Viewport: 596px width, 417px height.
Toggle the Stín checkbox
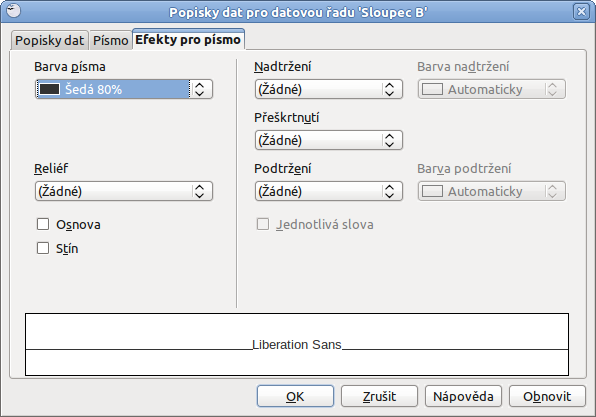coord(43,248)
